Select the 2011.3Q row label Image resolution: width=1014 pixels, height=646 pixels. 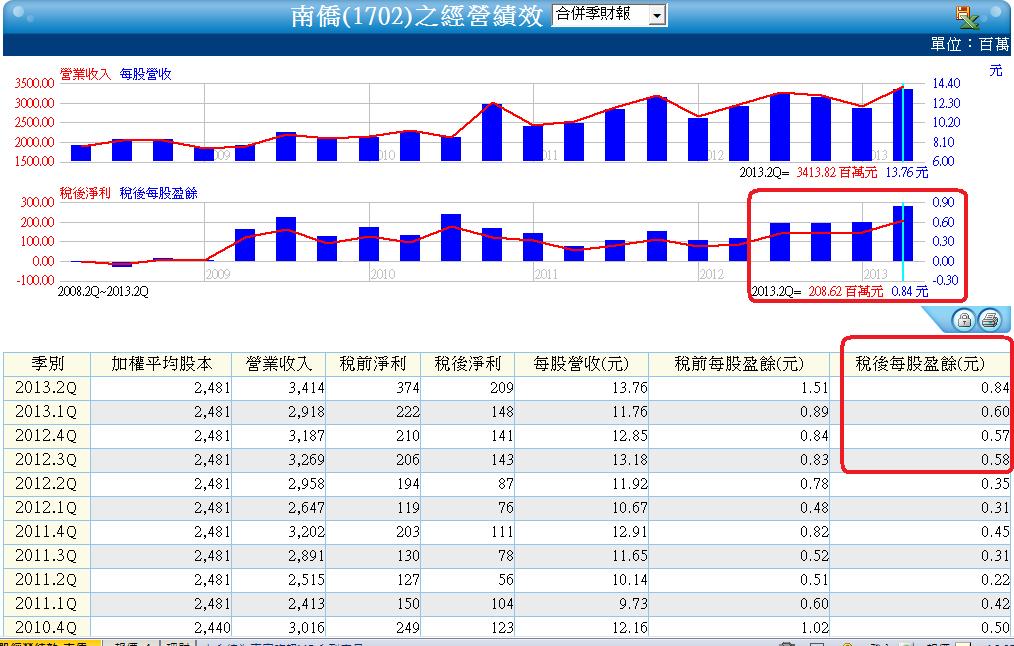tap(46, 555)
